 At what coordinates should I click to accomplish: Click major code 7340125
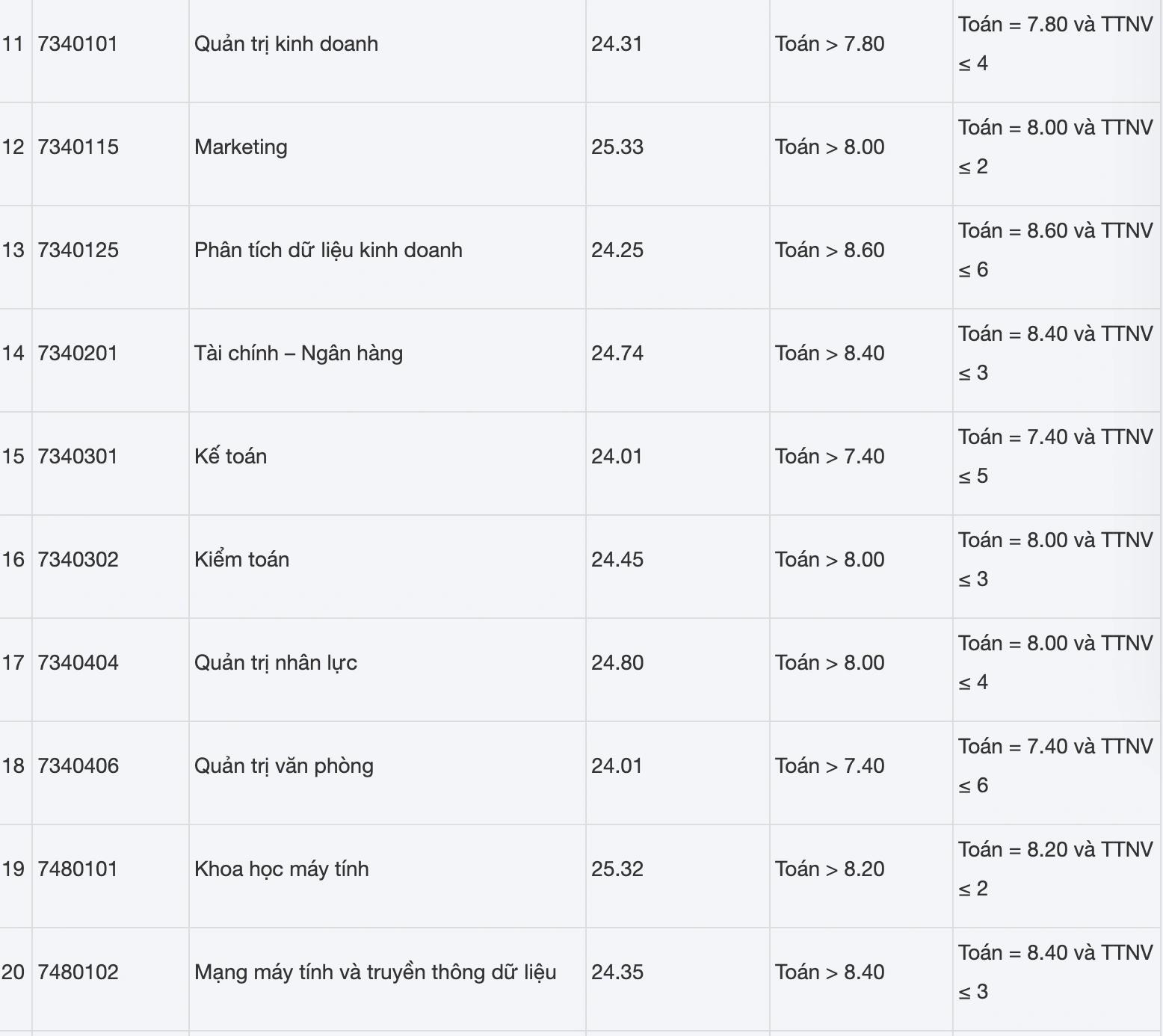point(78,250)
